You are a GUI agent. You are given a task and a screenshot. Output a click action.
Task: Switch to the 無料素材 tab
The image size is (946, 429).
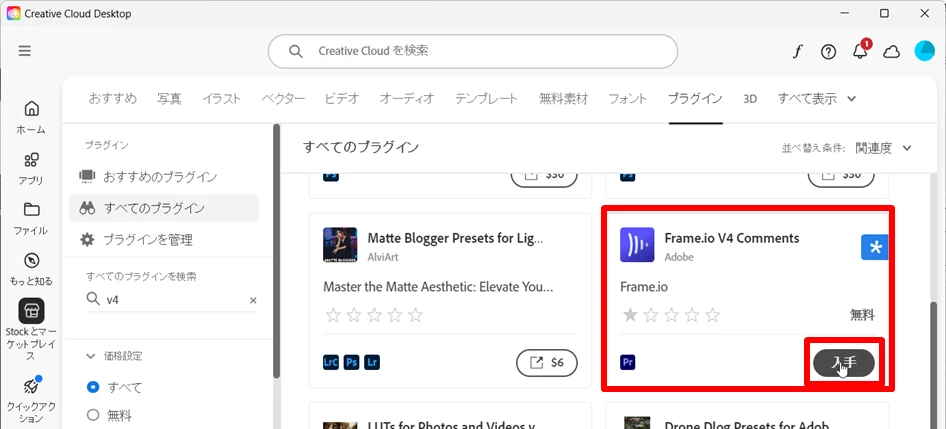click(563, 99)
